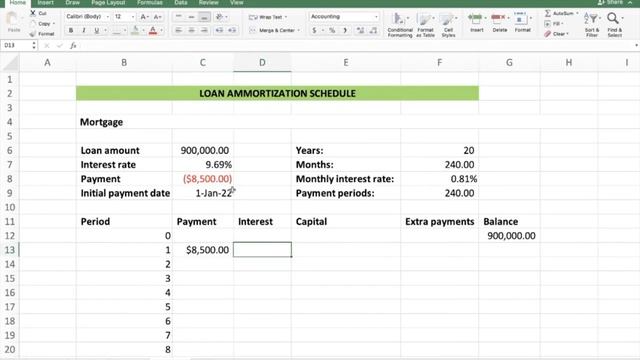Click the select-all corner triangle
Screen dimensions: 640x360
pyautogui.click(x=11, y=63)
